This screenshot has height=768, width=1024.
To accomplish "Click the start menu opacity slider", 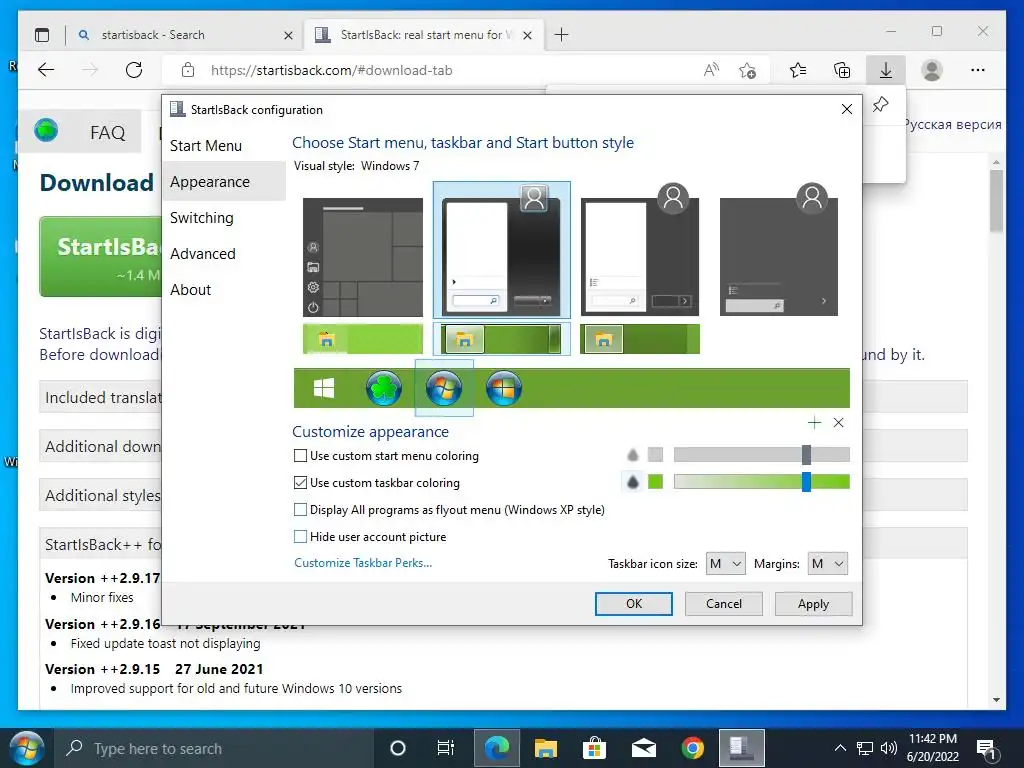I will point(761,455).
